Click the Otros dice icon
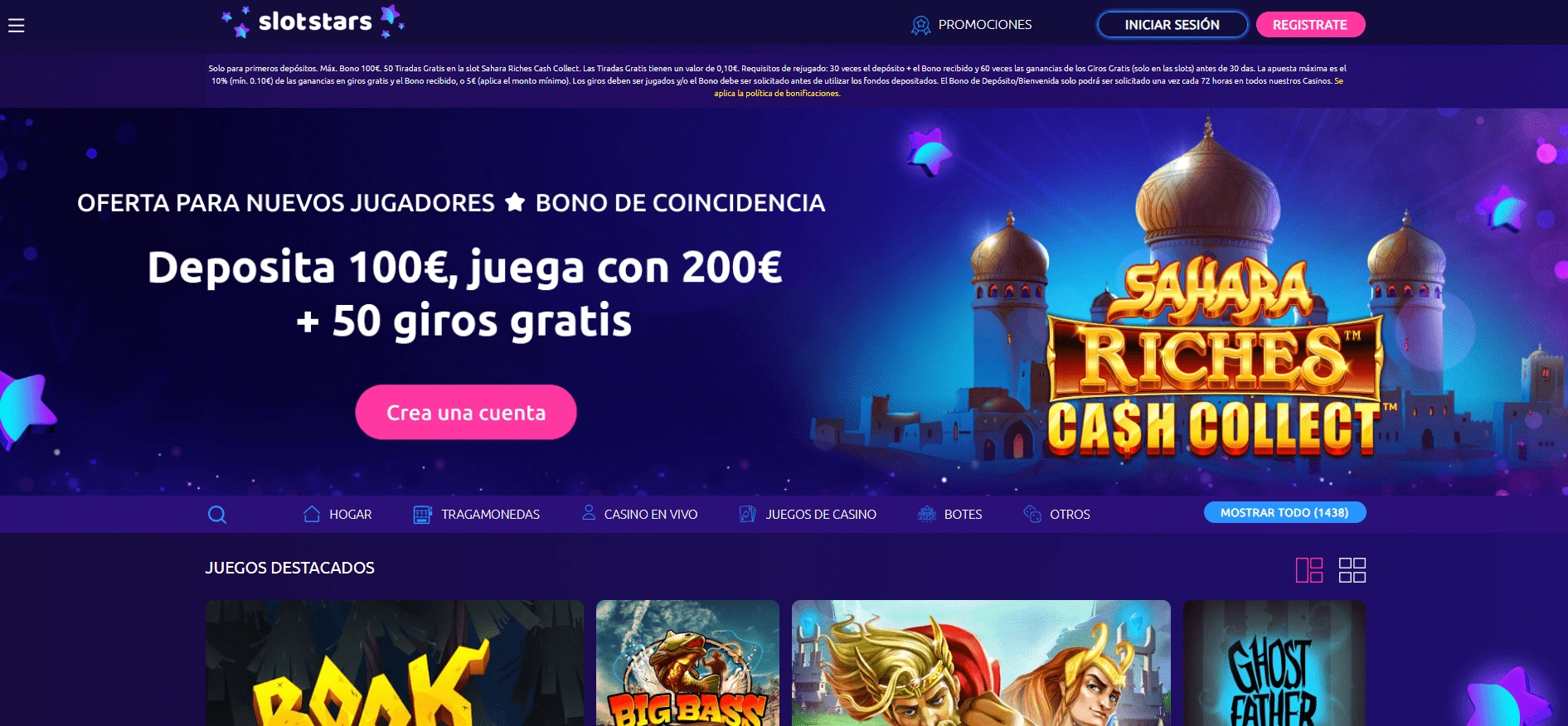The height and width of the screenshot is (726, 1568). click(1032, 514)
